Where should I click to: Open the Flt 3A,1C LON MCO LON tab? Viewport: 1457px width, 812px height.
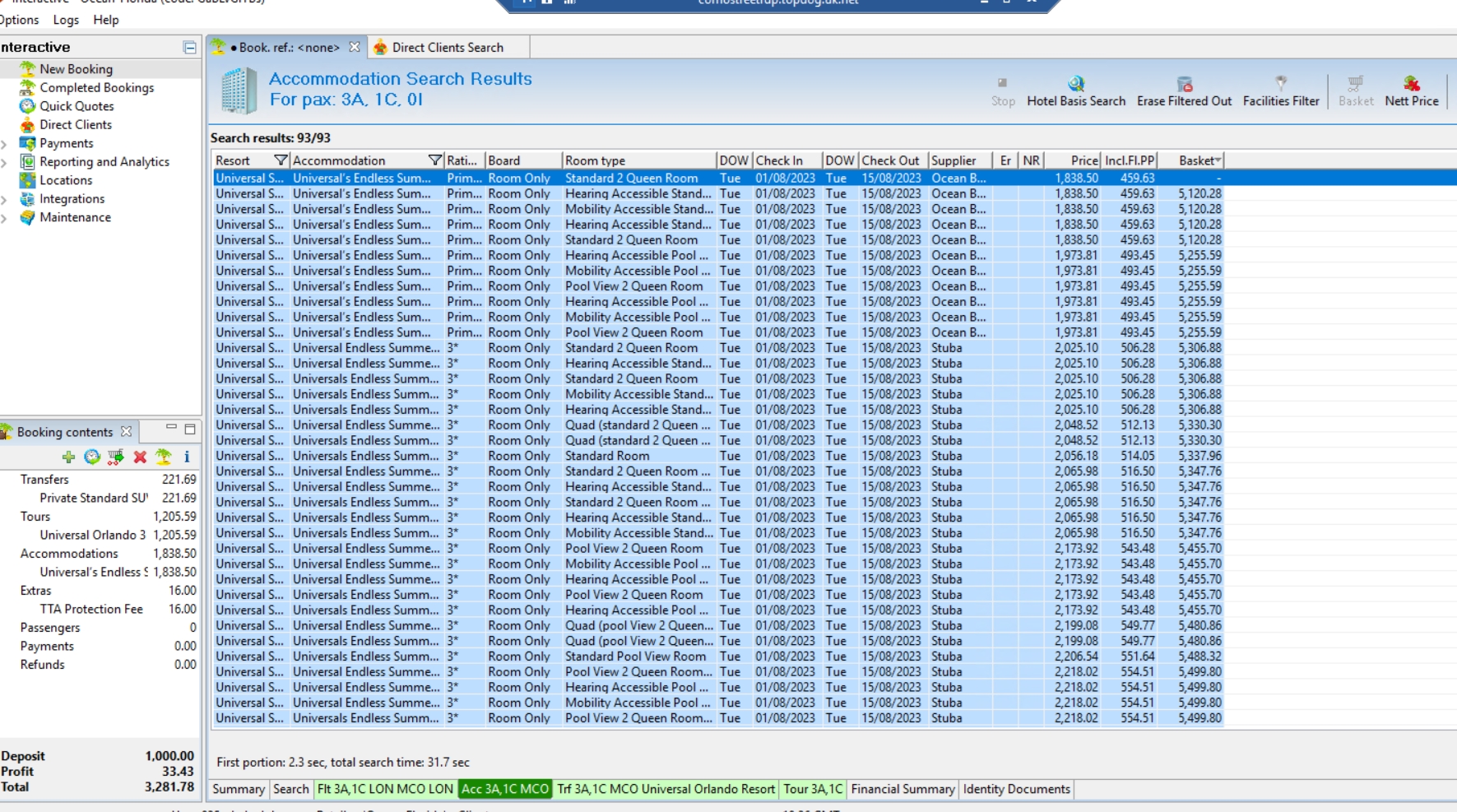385,790
